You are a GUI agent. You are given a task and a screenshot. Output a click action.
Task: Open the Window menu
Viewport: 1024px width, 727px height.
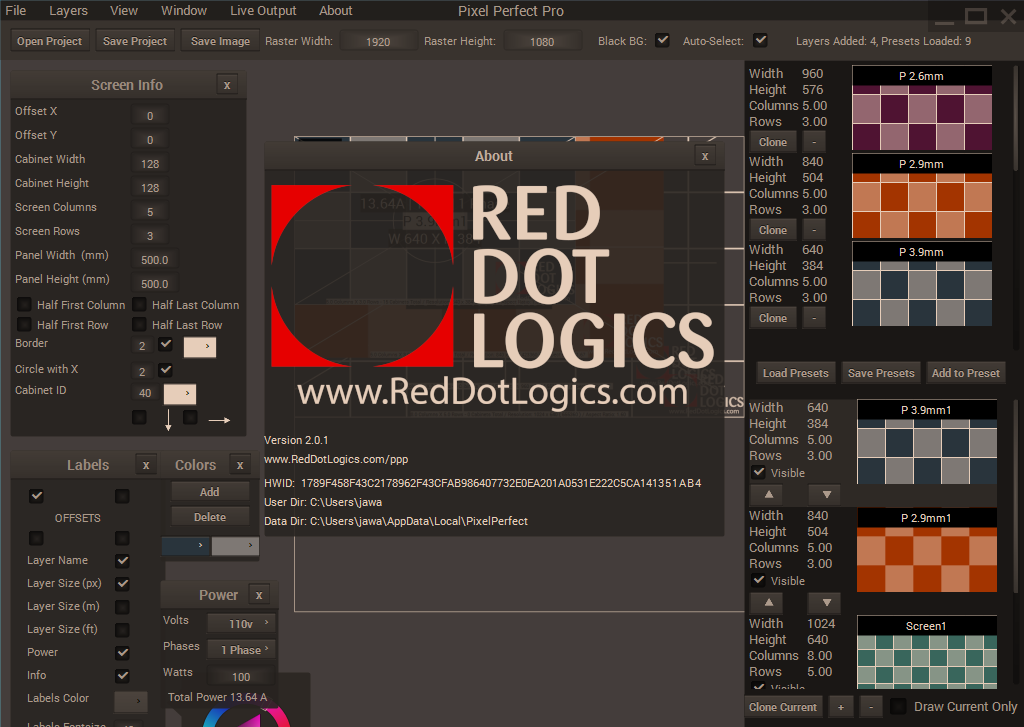tap(184, 10)
